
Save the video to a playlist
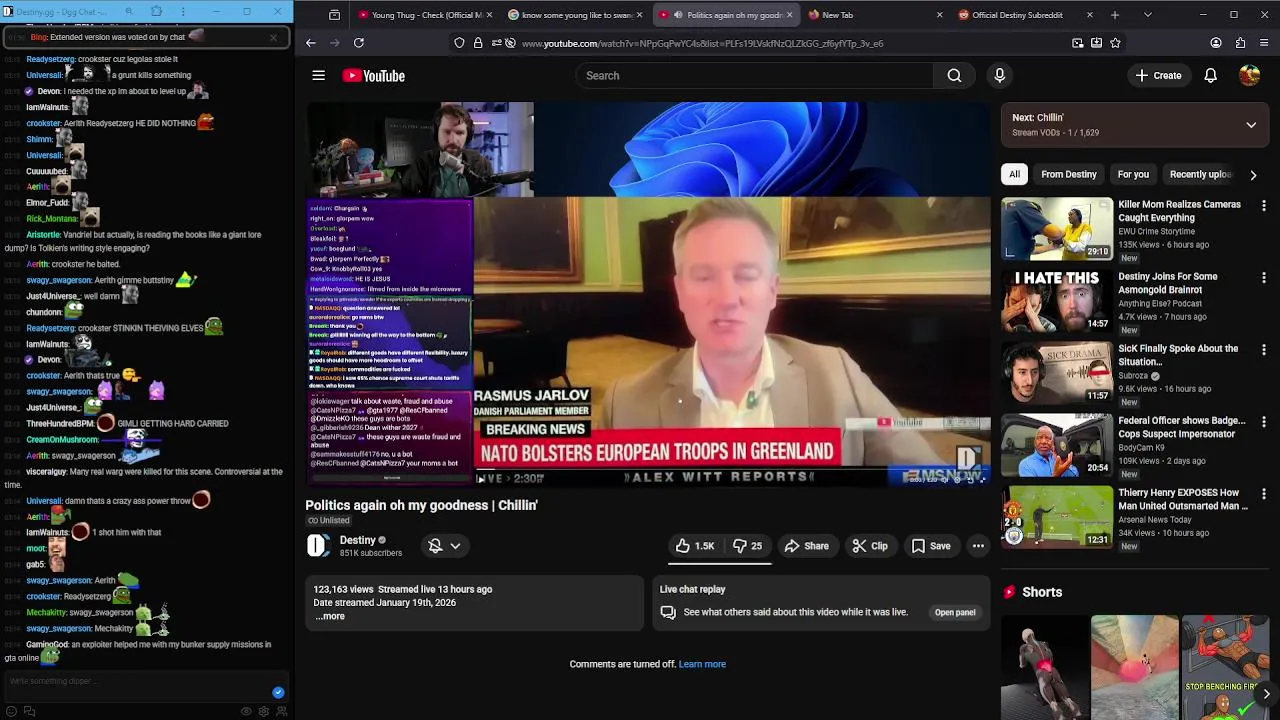coord(930,546)
